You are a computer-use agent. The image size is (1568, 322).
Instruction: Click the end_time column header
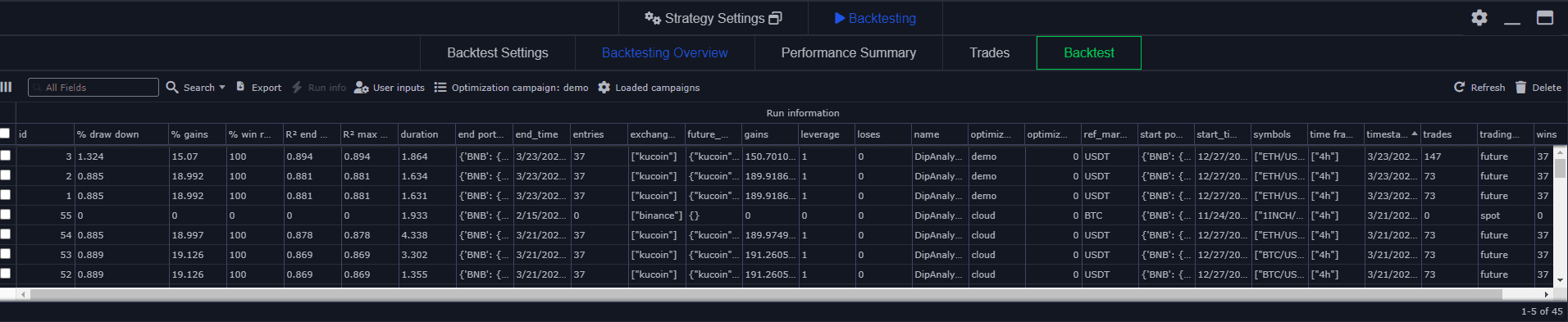click(x=541, y=134)
